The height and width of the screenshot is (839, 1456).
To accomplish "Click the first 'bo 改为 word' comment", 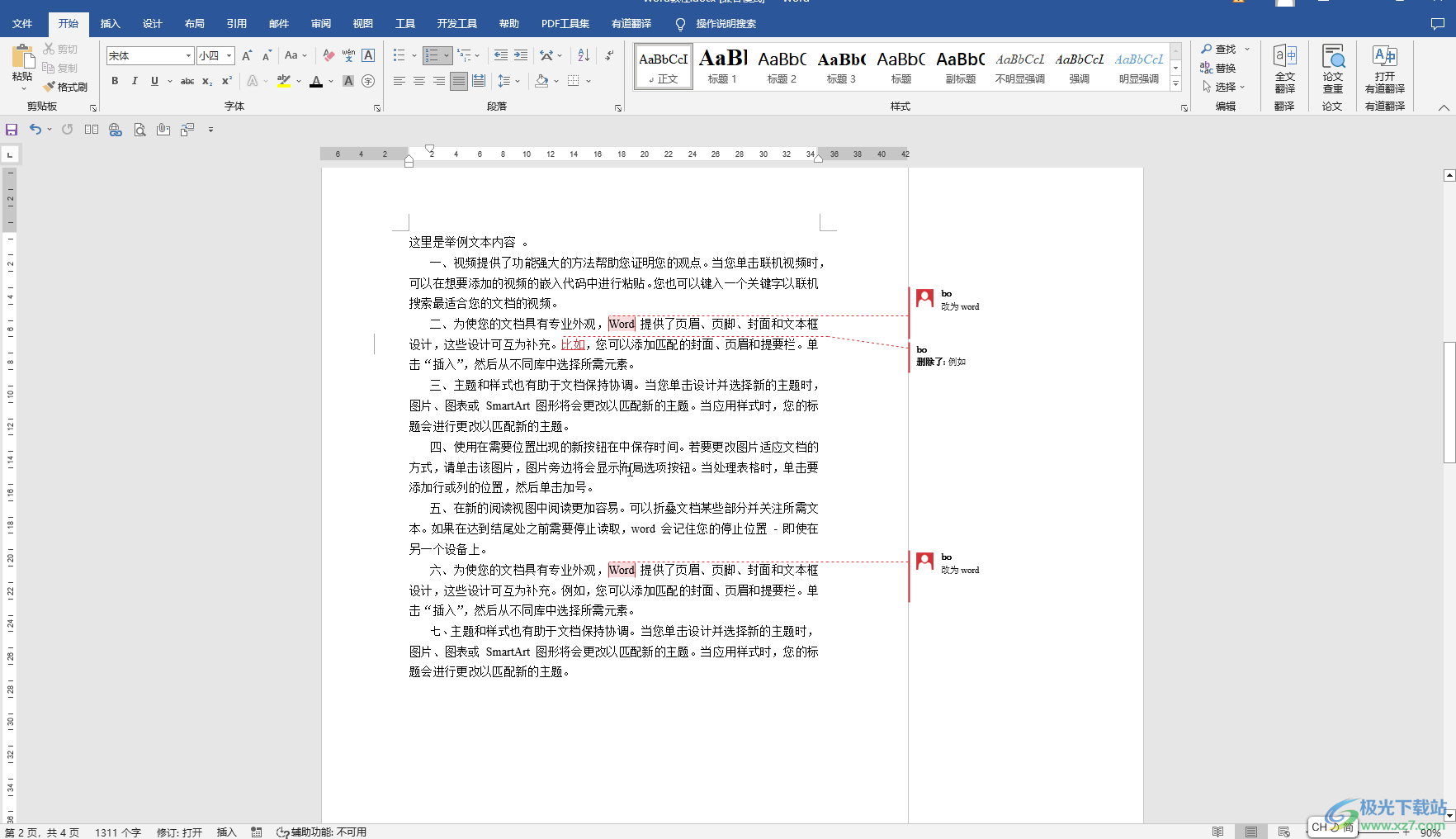I will click(x=949, y=301).
